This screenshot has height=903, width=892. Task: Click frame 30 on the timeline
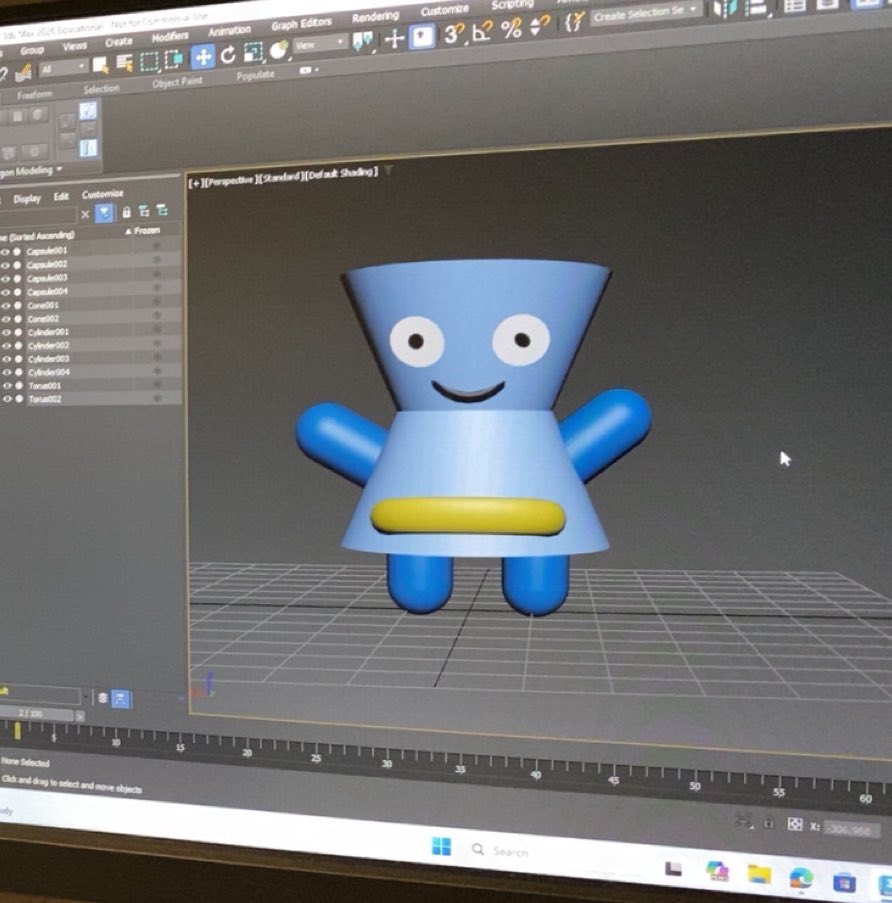pos(386,764)
